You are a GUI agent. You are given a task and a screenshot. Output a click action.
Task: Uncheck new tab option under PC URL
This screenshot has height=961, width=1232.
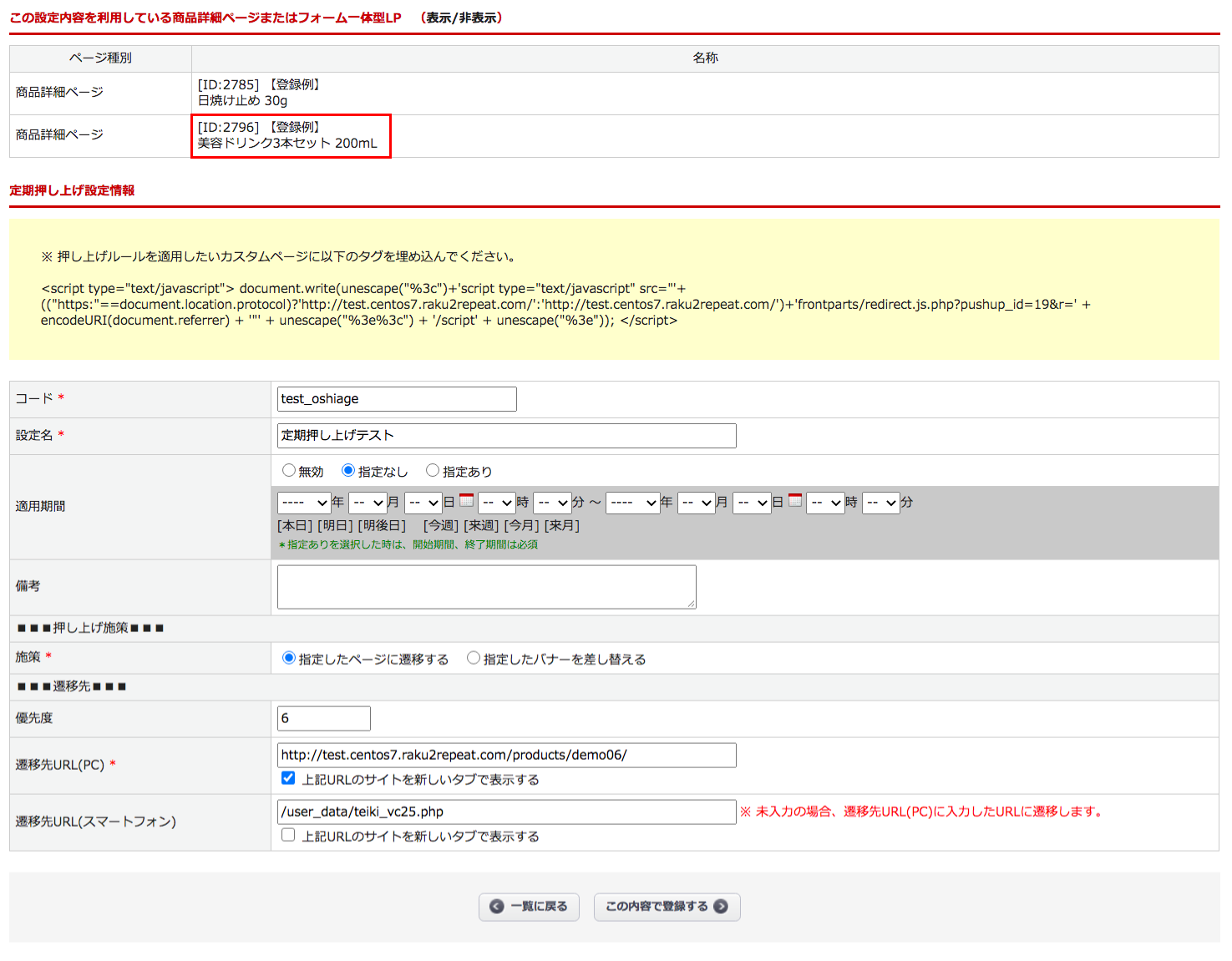(x=288, y=778)
